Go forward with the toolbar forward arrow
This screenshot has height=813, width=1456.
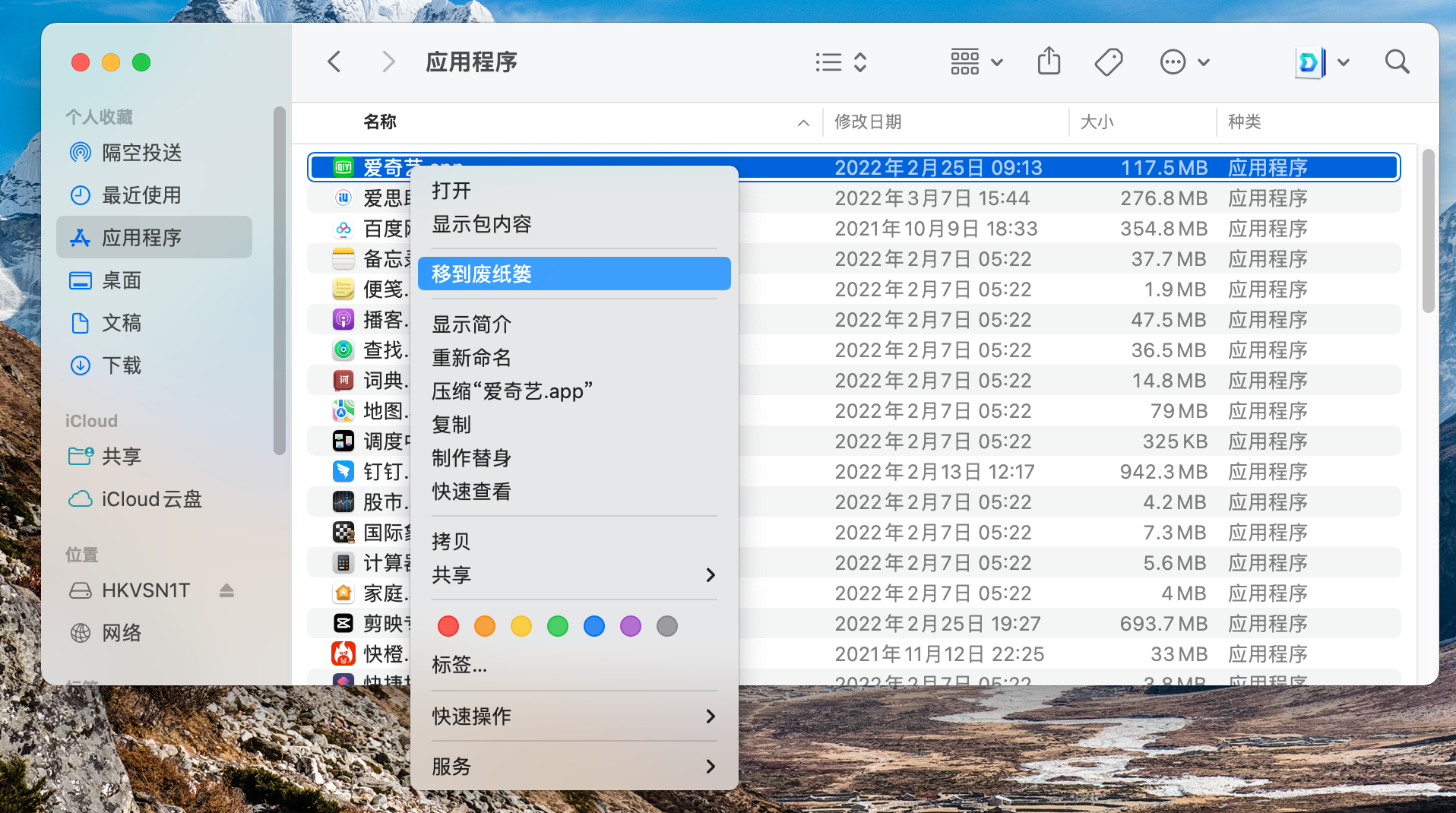tap(388, 62)
